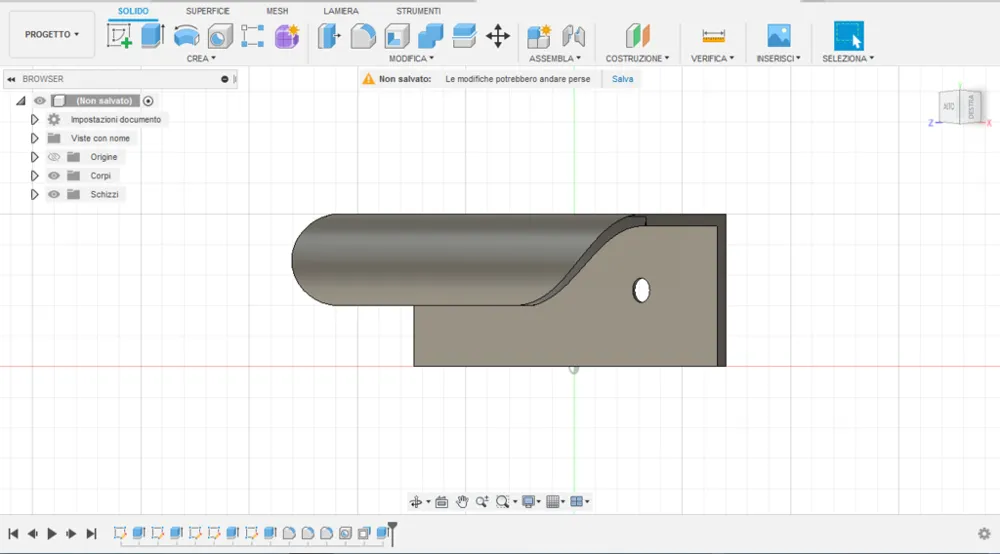Click the Salva link in warning bar
1000x554 pixels.
point(622,79)
